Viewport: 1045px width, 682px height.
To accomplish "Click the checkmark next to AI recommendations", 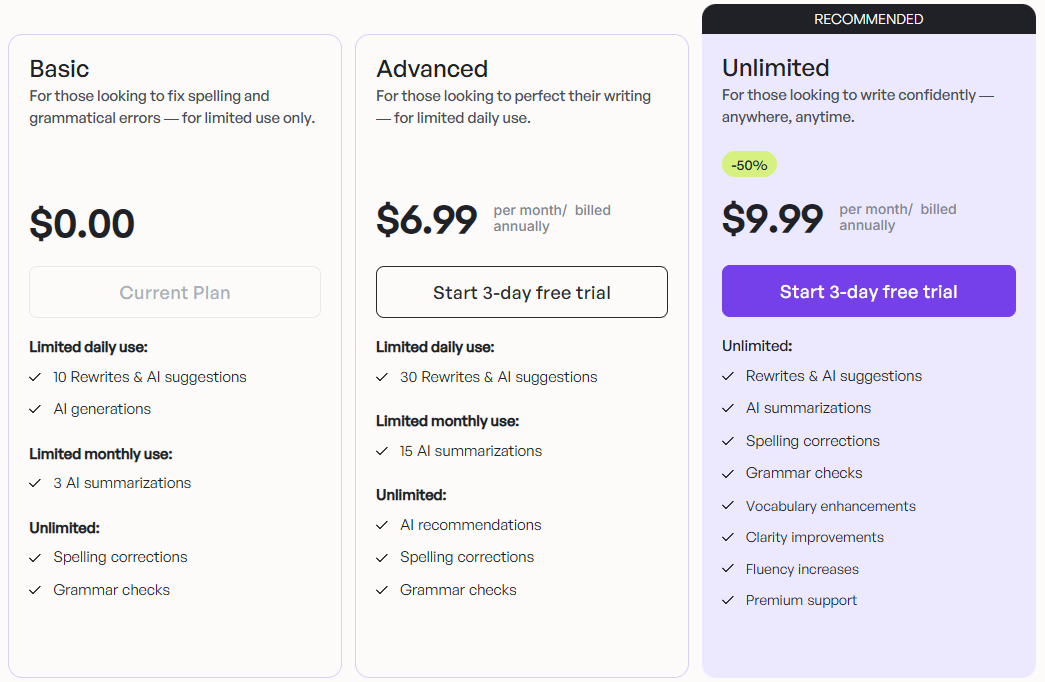I will (x=382, y=524).
